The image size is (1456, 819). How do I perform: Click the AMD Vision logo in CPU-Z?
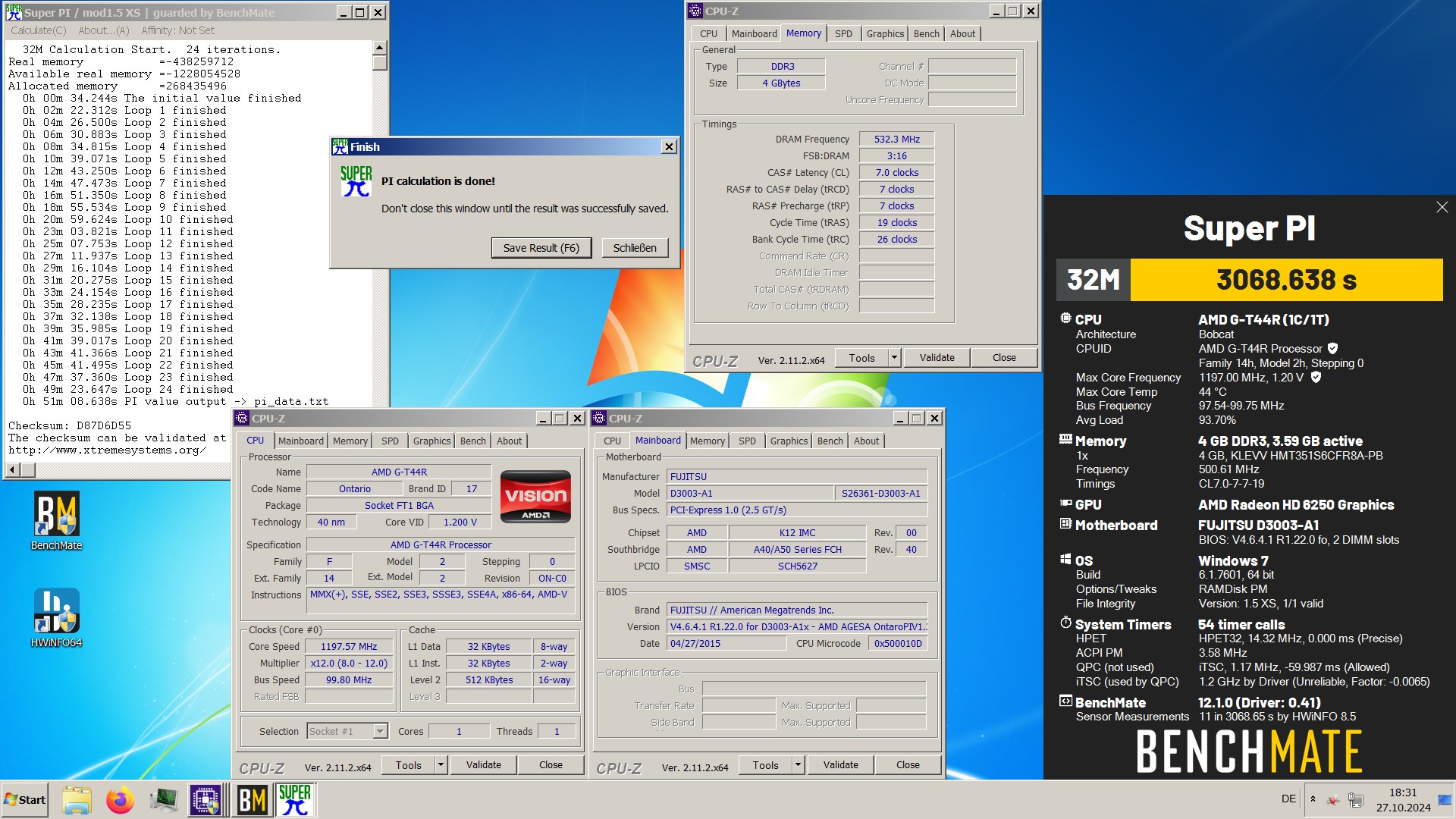(x=535, y=497)
